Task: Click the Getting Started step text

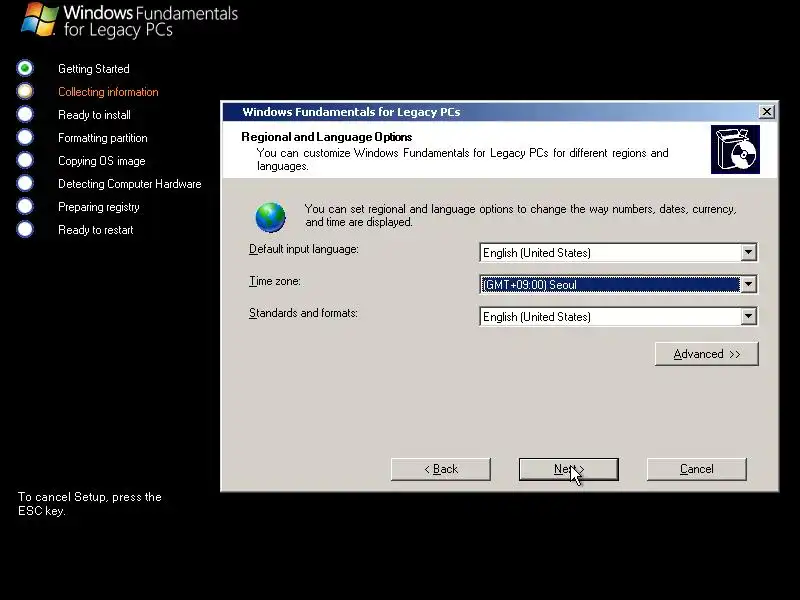Action: click(94, 68)
